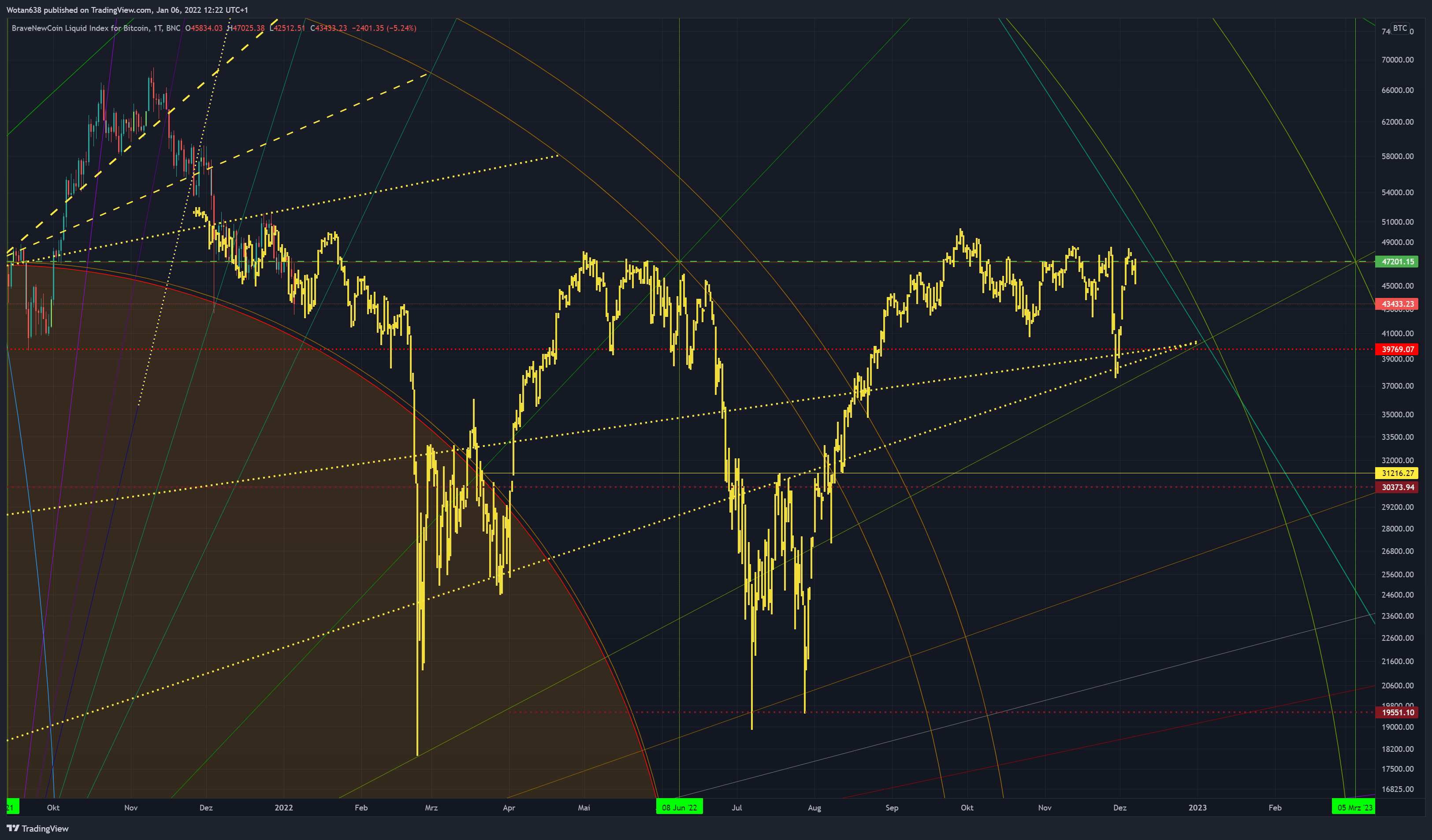The image size is (1432, 840).
Task: Click the green 47201.15 price label
Action: (x=1397, y=261)
